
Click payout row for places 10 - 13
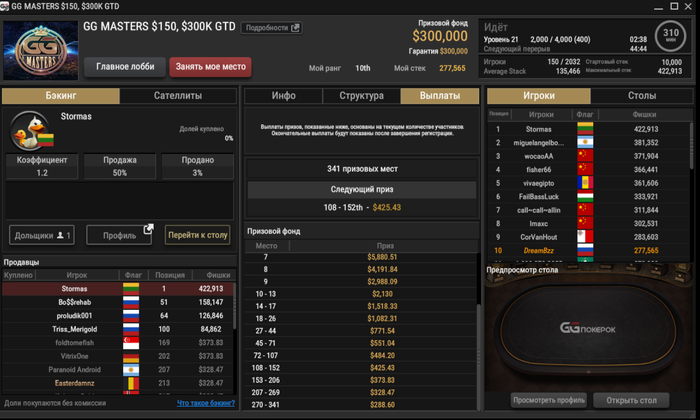pos(362,294)
